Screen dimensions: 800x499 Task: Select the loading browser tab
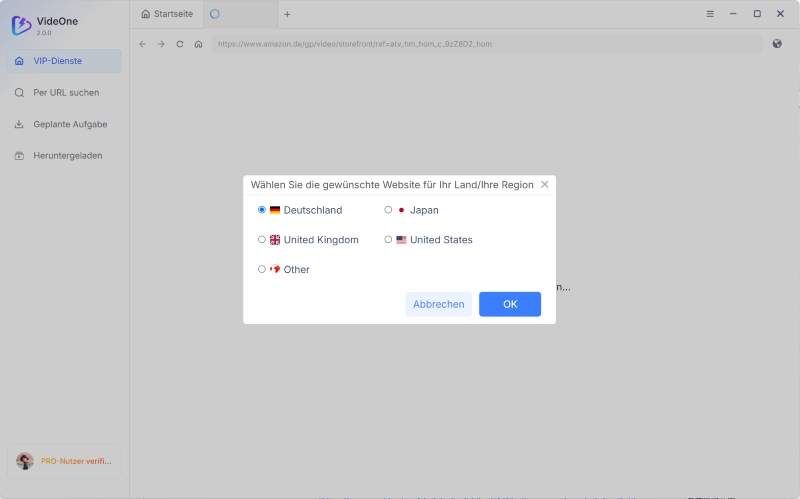coord(240,14)
